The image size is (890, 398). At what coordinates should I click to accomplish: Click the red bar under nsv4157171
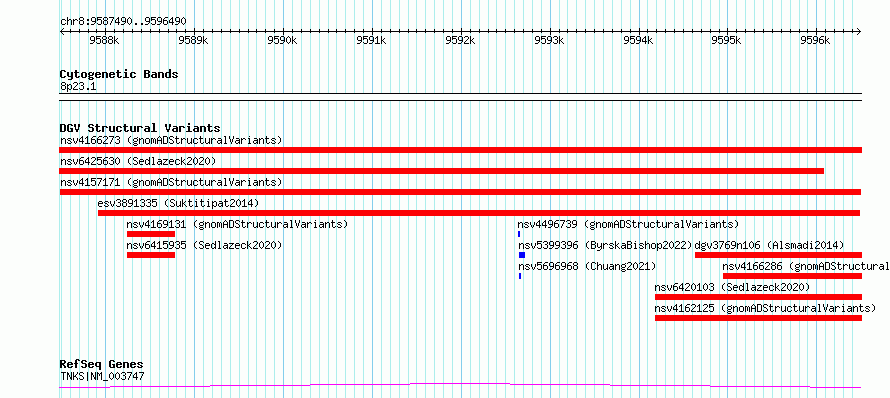460,192
